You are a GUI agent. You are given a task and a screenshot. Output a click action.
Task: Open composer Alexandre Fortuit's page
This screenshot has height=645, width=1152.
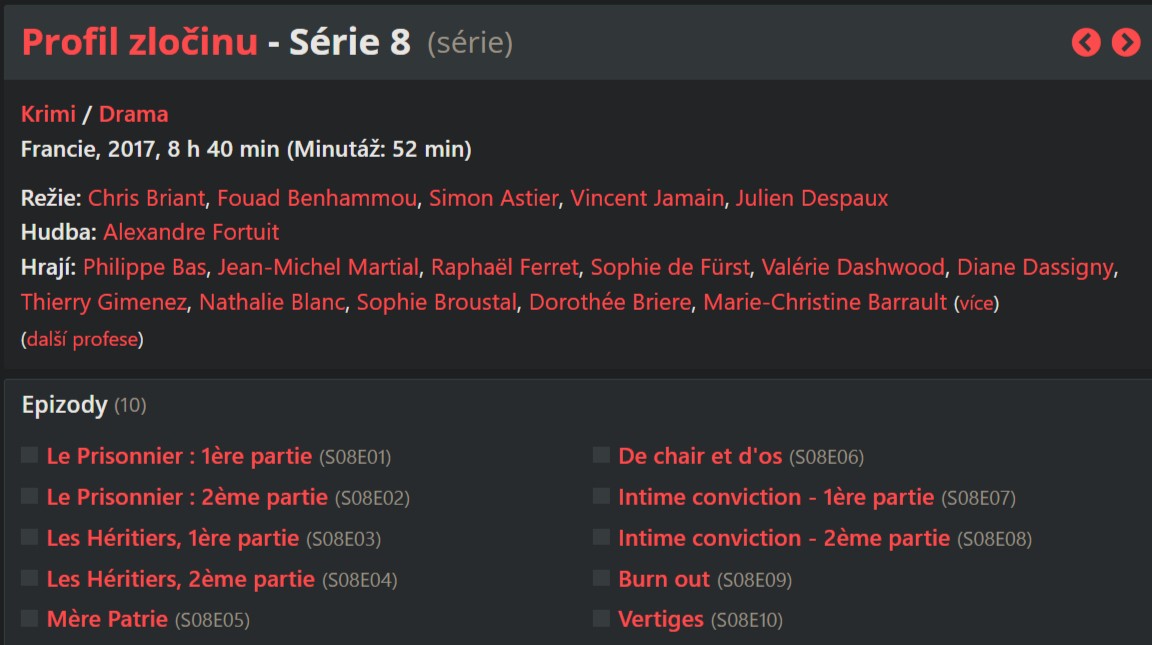coord(191,232)
